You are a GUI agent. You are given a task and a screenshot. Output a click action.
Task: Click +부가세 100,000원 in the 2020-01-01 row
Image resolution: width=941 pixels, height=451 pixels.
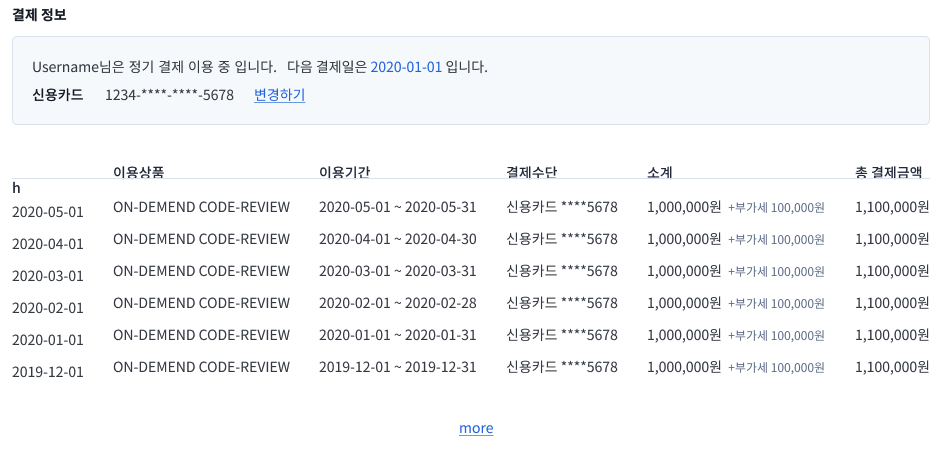click(x=776, y=335)
